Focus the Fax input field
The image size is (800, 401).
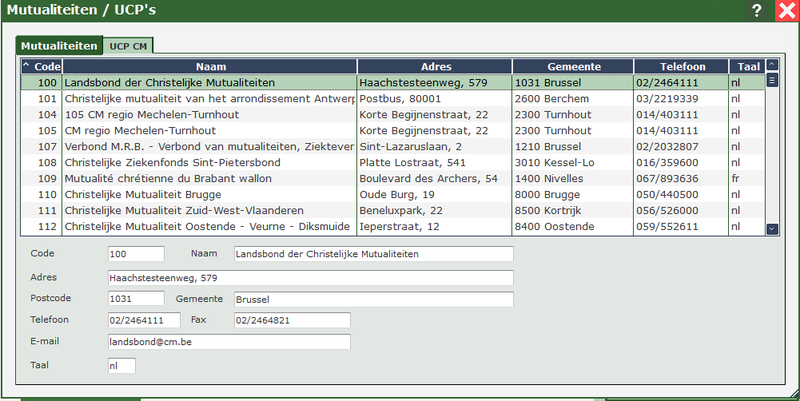pos(292,320)
